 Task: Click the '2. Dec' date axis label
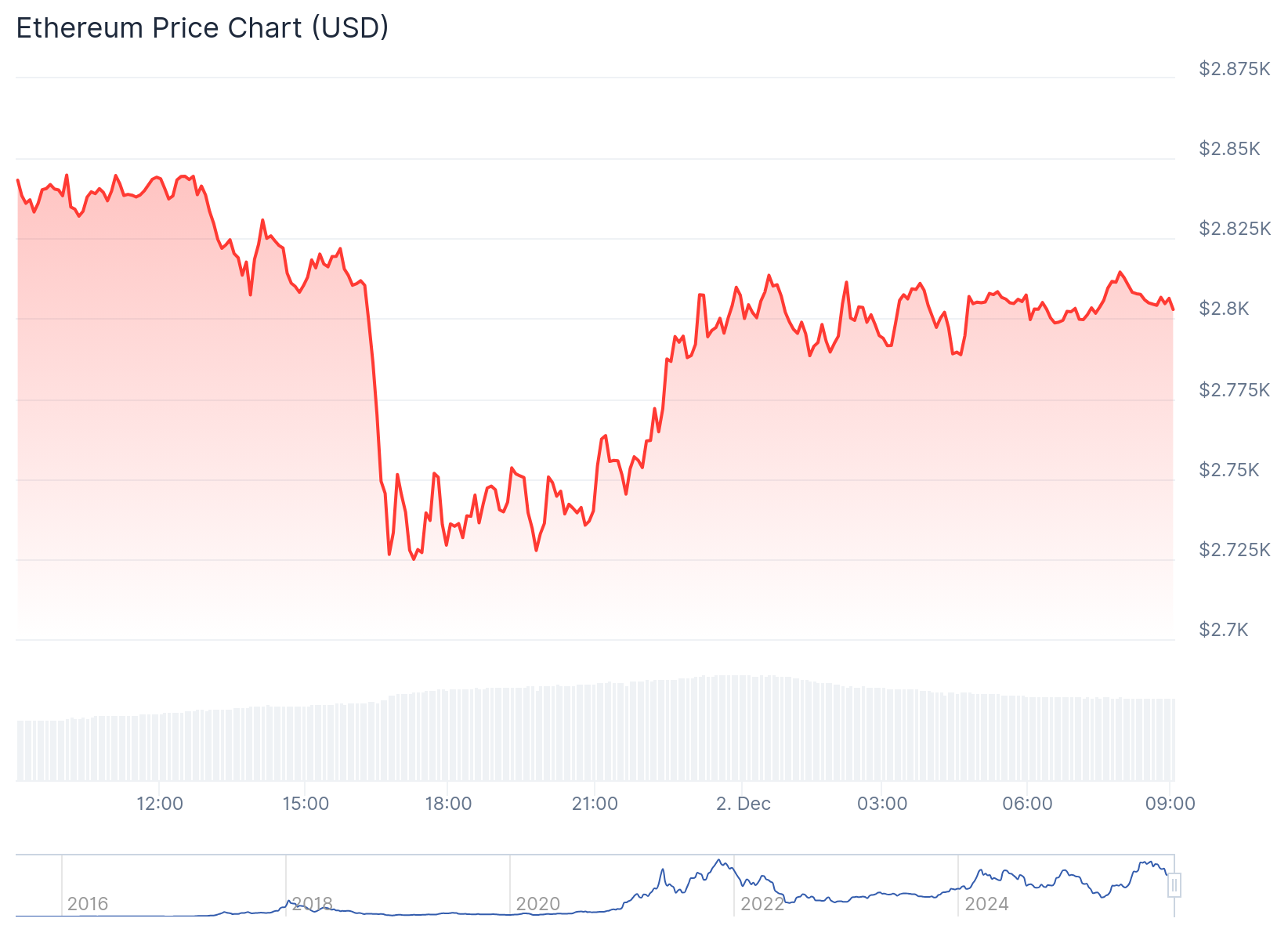(x=743, y=804)
